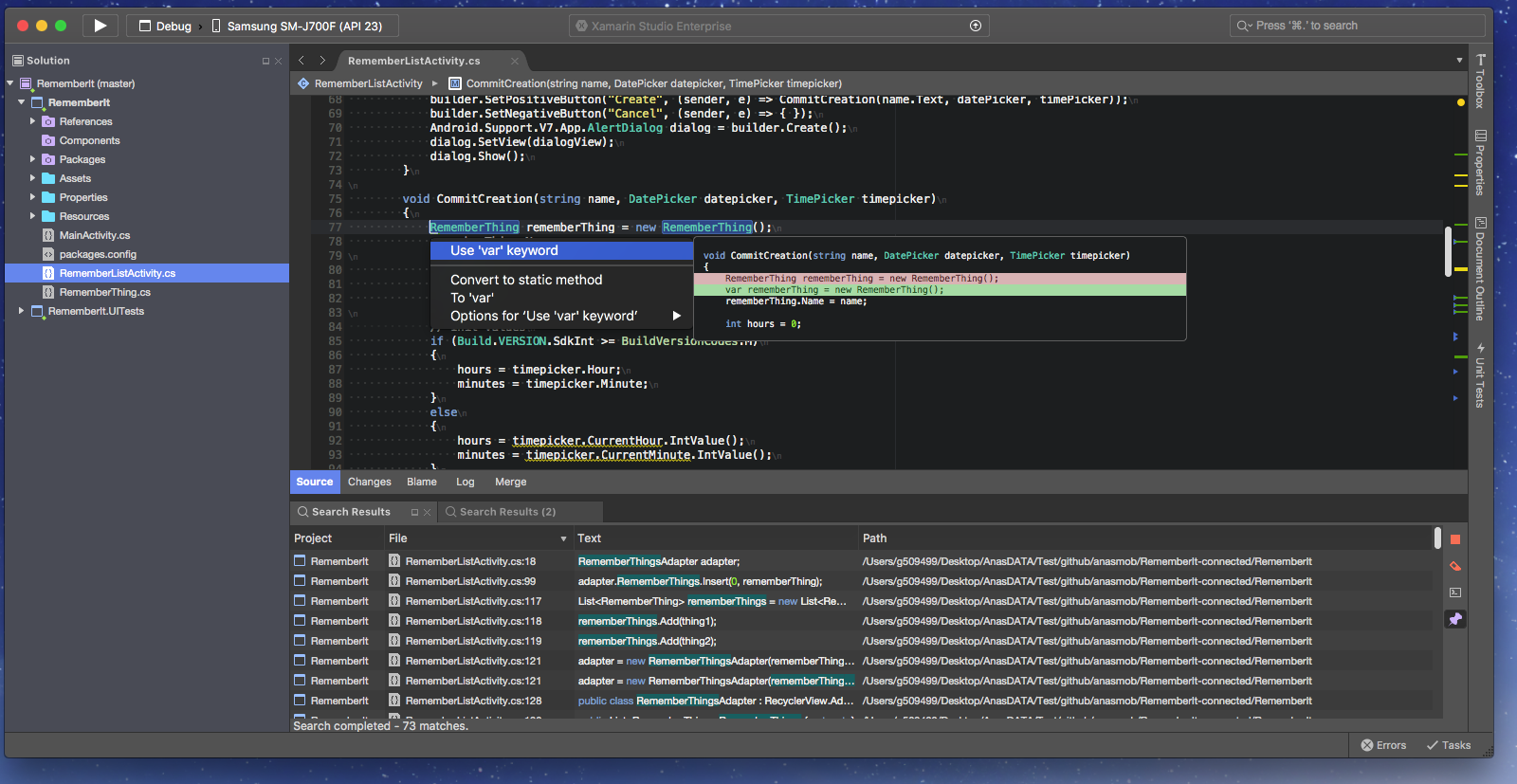1517x784 pixels.
Task: Open the Unit Tests side panel
Action: point(1480,375)
